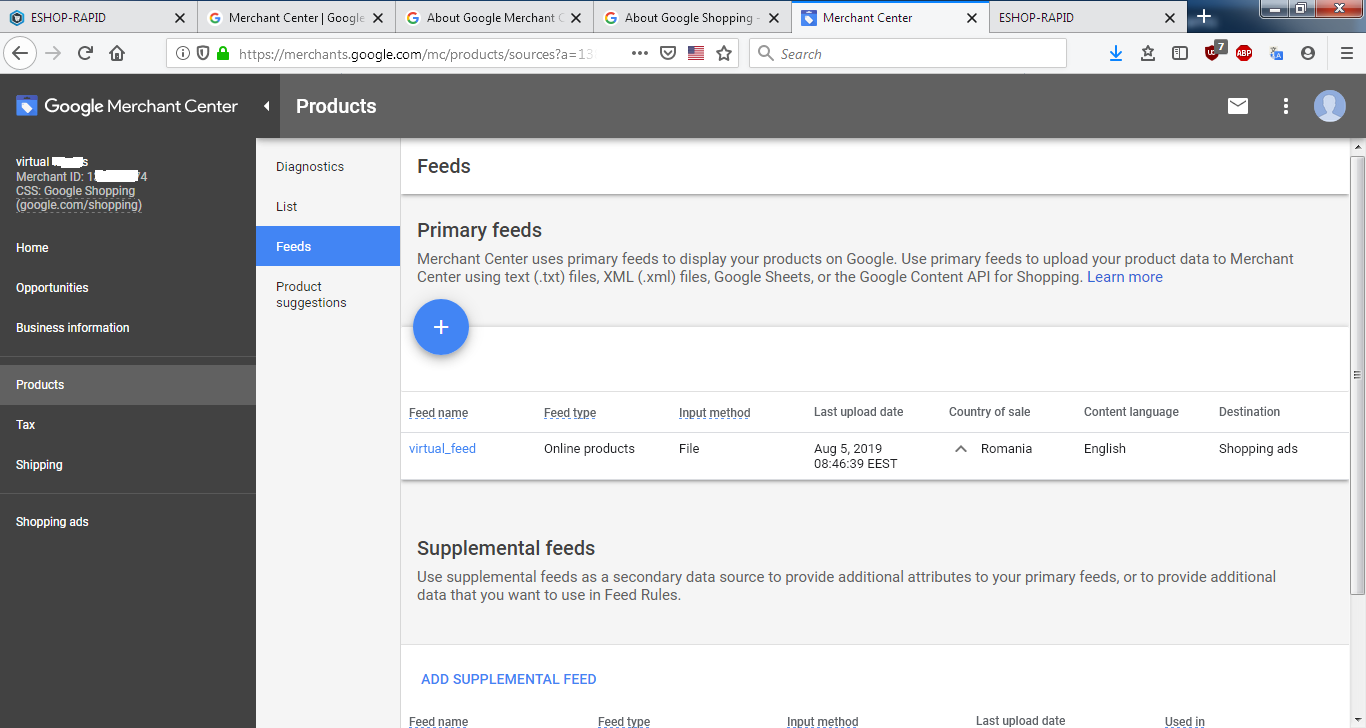The image size is (1366, 728).
Task: Select Feeds sub-menu item
Action: (x=328, y=246)
